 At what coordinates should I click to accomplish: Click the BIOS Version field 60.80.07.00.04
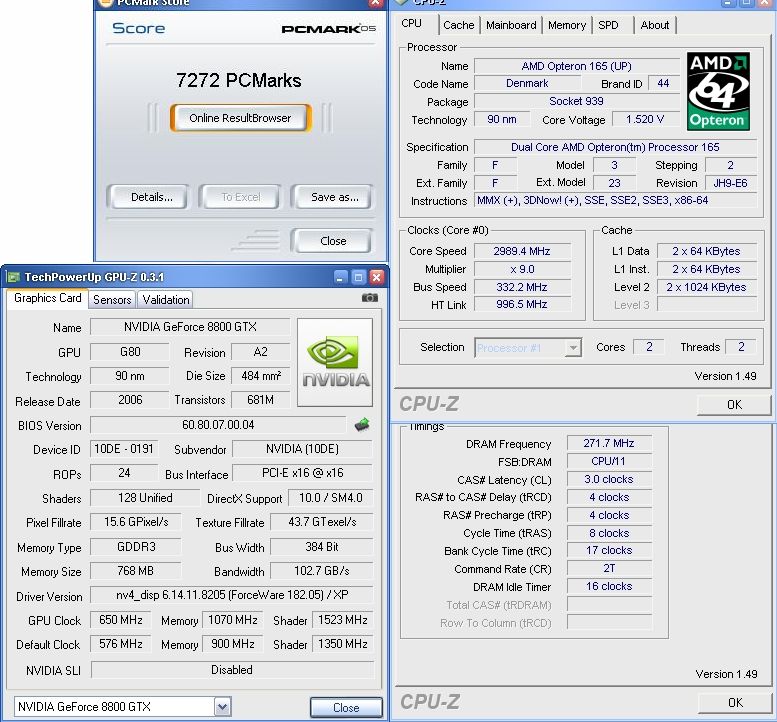click(218, 425)
